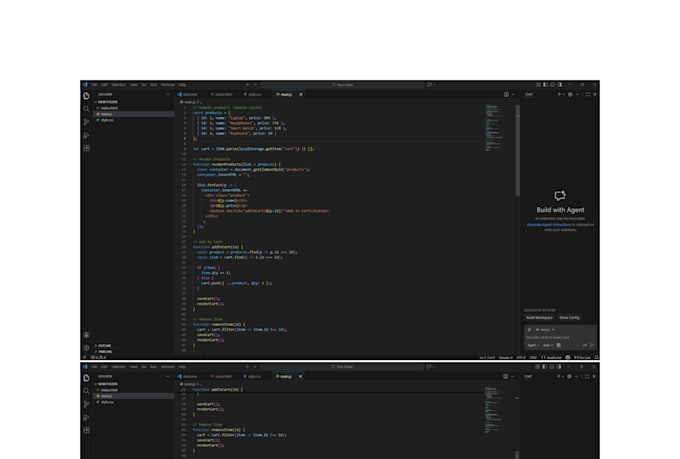This screenshot has height=459, width=680.
Task: Start new chat with plus icon, upper window
Action: [x=559, y=94]
